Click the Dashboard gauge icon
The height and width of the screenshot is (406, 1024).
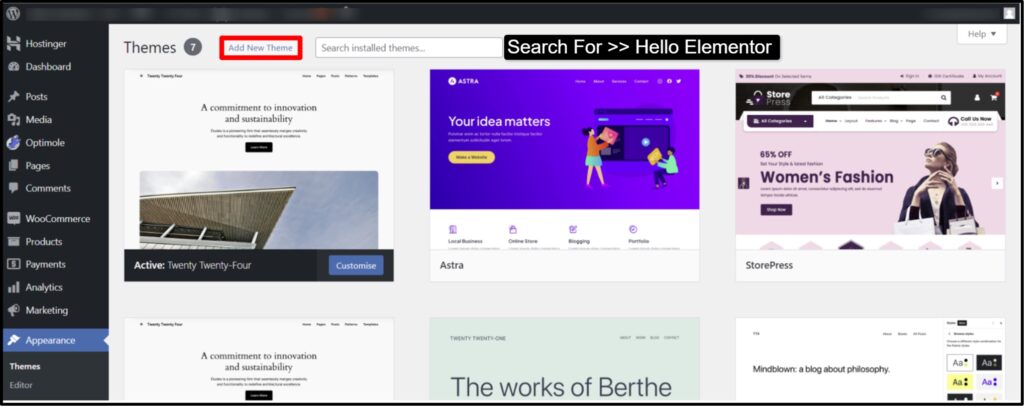click(x=13, y=67)
